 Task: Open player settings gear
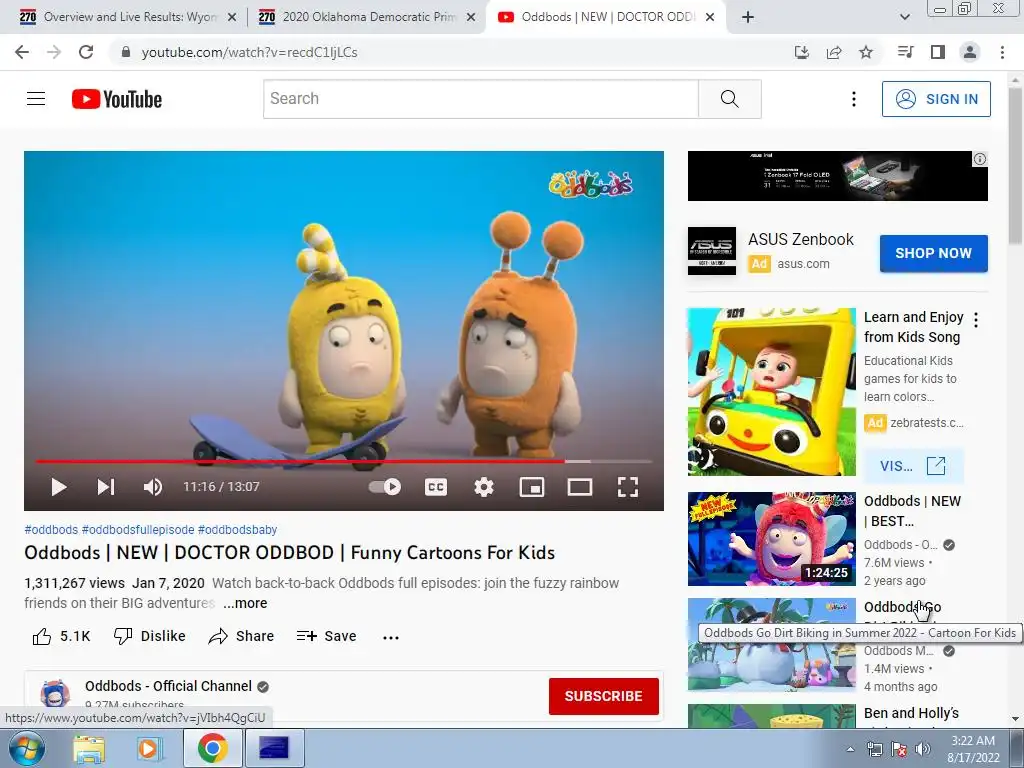pos(484,487)
